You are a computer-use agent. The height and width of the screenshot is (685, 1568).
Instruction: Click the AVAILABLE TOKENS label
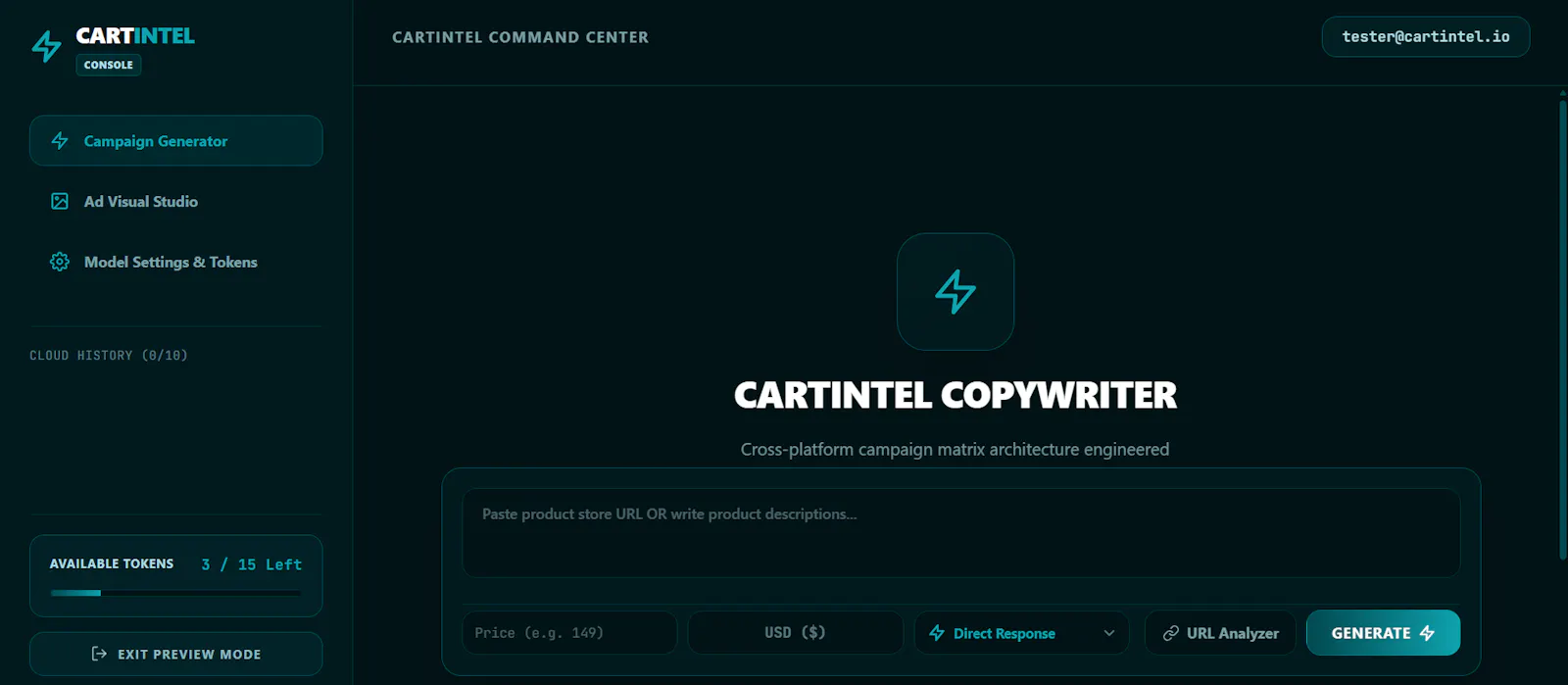pos(112,563)
